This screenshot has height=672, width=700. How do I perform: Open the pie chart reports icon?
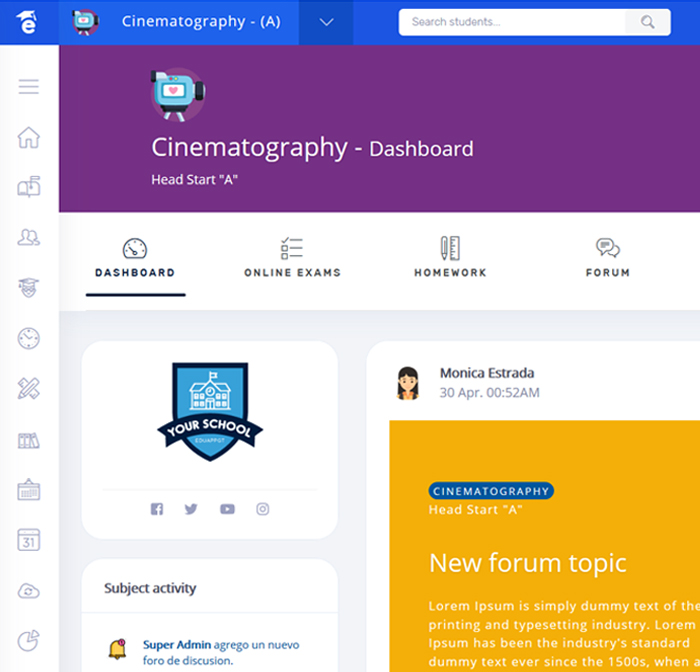(x=29, y=639)
